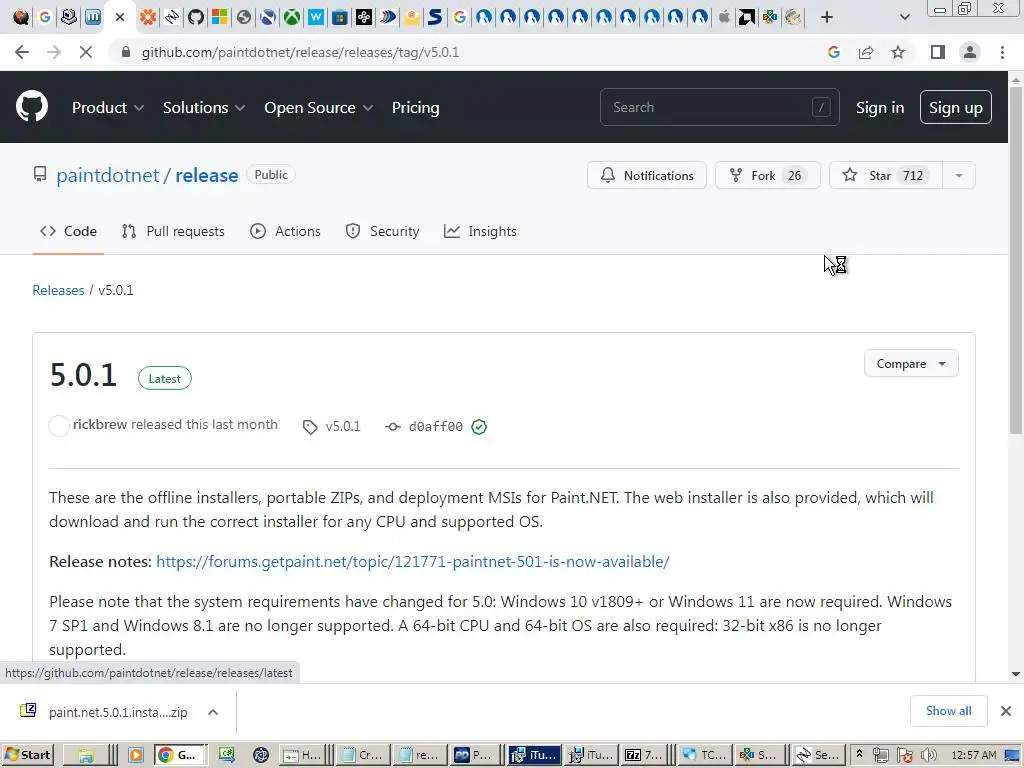Image resolution: width=1024 pixels, height=768 pixels.
Task: Open a new browser tab
Action: pyautogui.click(x=827, y=17)
